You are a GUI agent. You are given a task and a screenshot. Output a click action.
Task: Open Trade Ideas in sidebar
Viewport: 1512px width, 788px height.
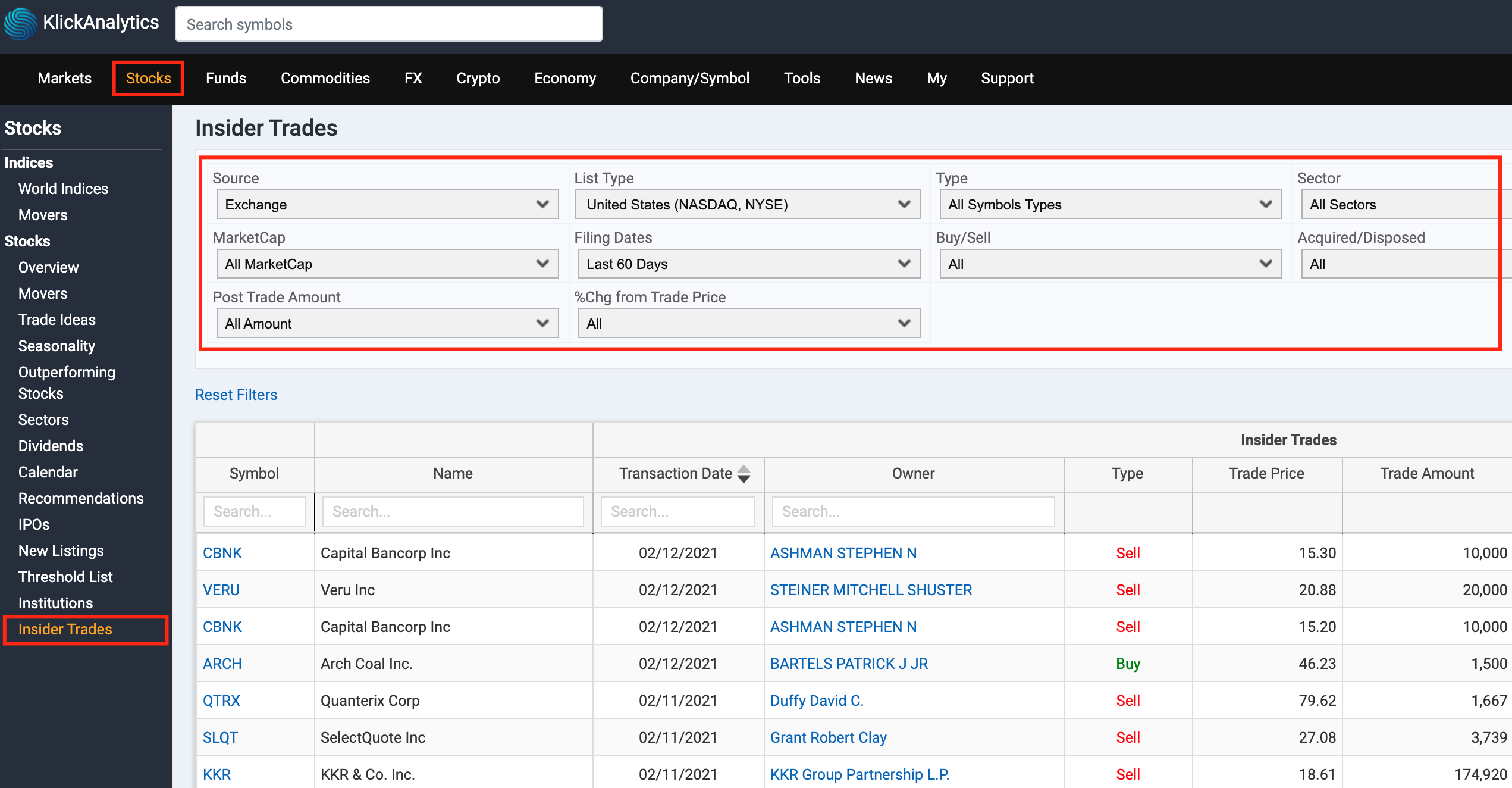[57, 320]
